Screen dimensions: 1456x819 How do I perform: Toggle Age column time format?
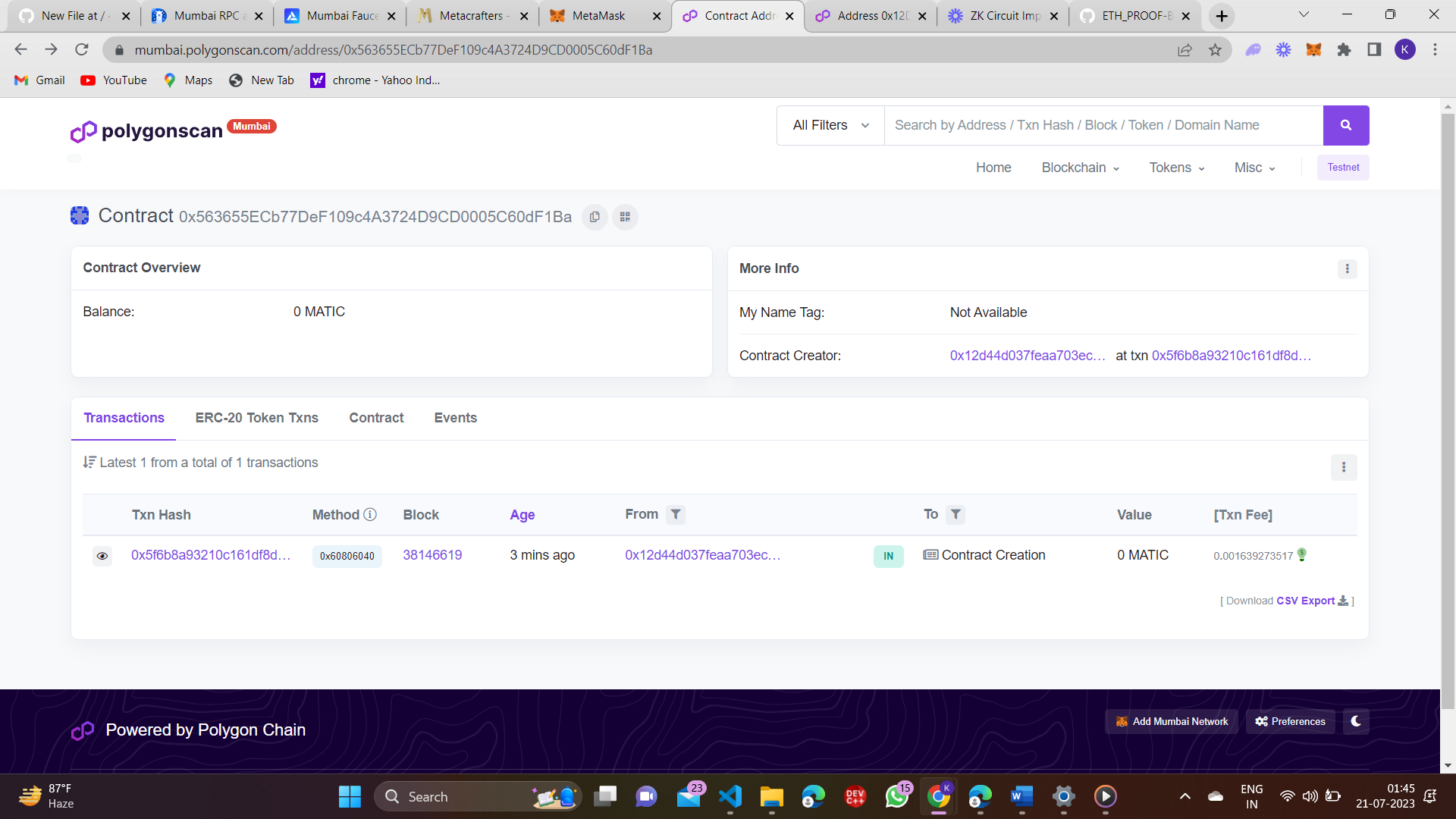point(522,515)
